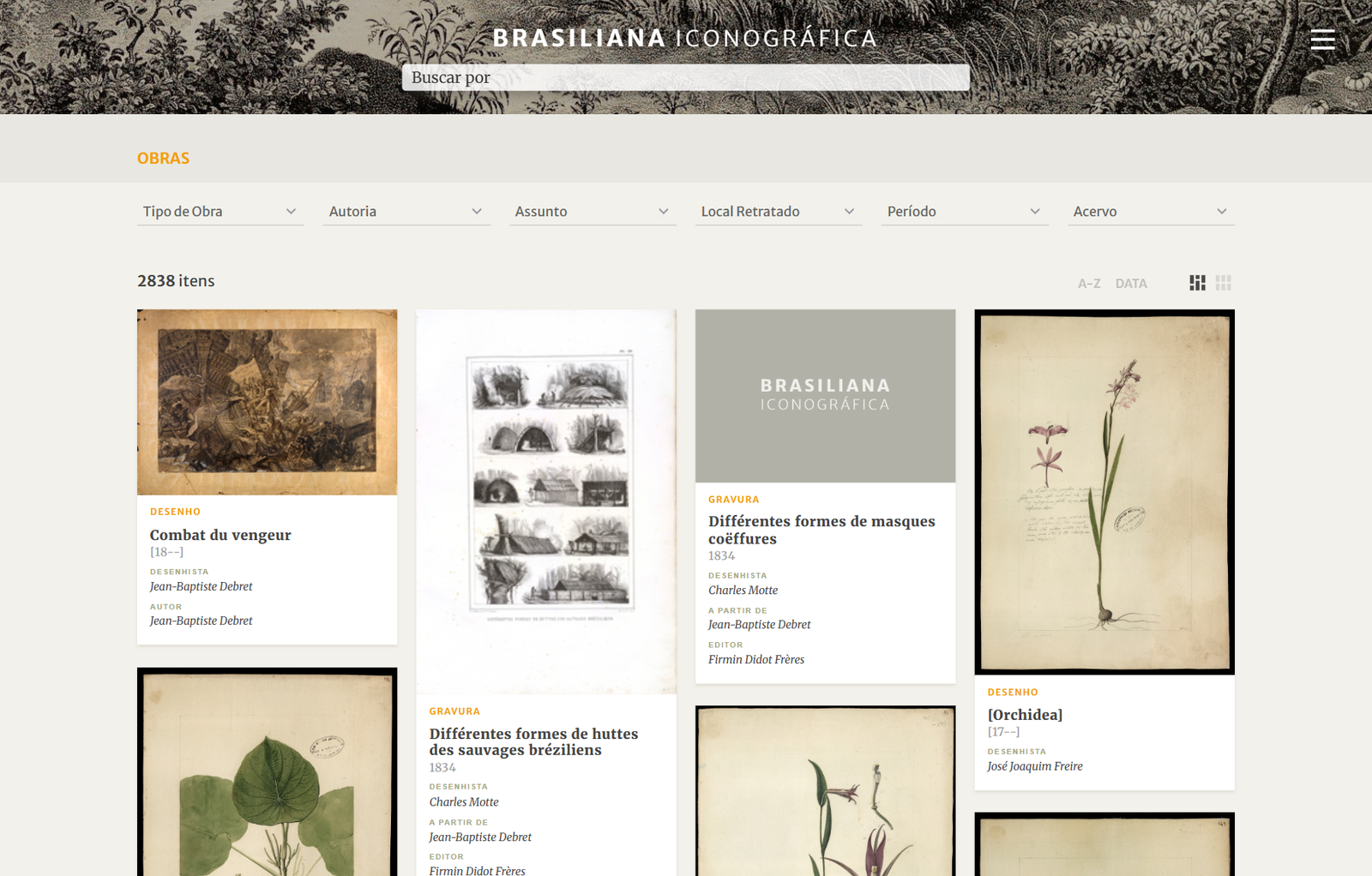The width and height of the screenshot is (1372, 876).
Task: Switch to masonry grid view icon
Action: click(x=1197, y=283)
